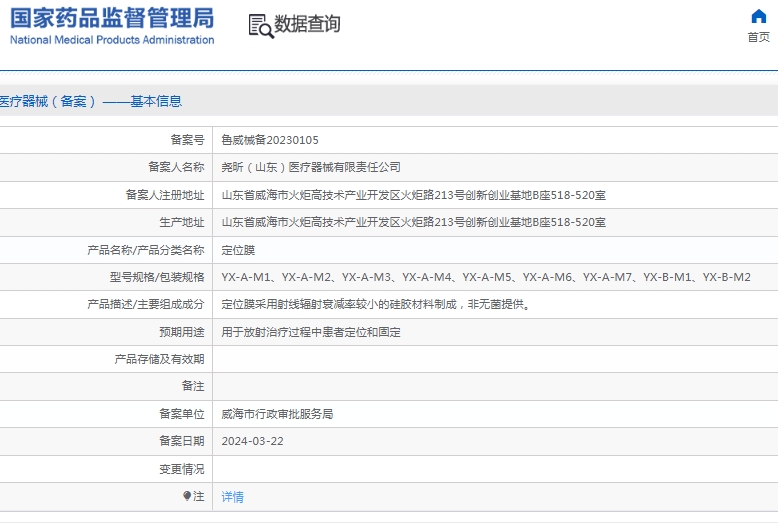Click filing date 2024-03-22
The image size is (778, 523).
[253, 441]
